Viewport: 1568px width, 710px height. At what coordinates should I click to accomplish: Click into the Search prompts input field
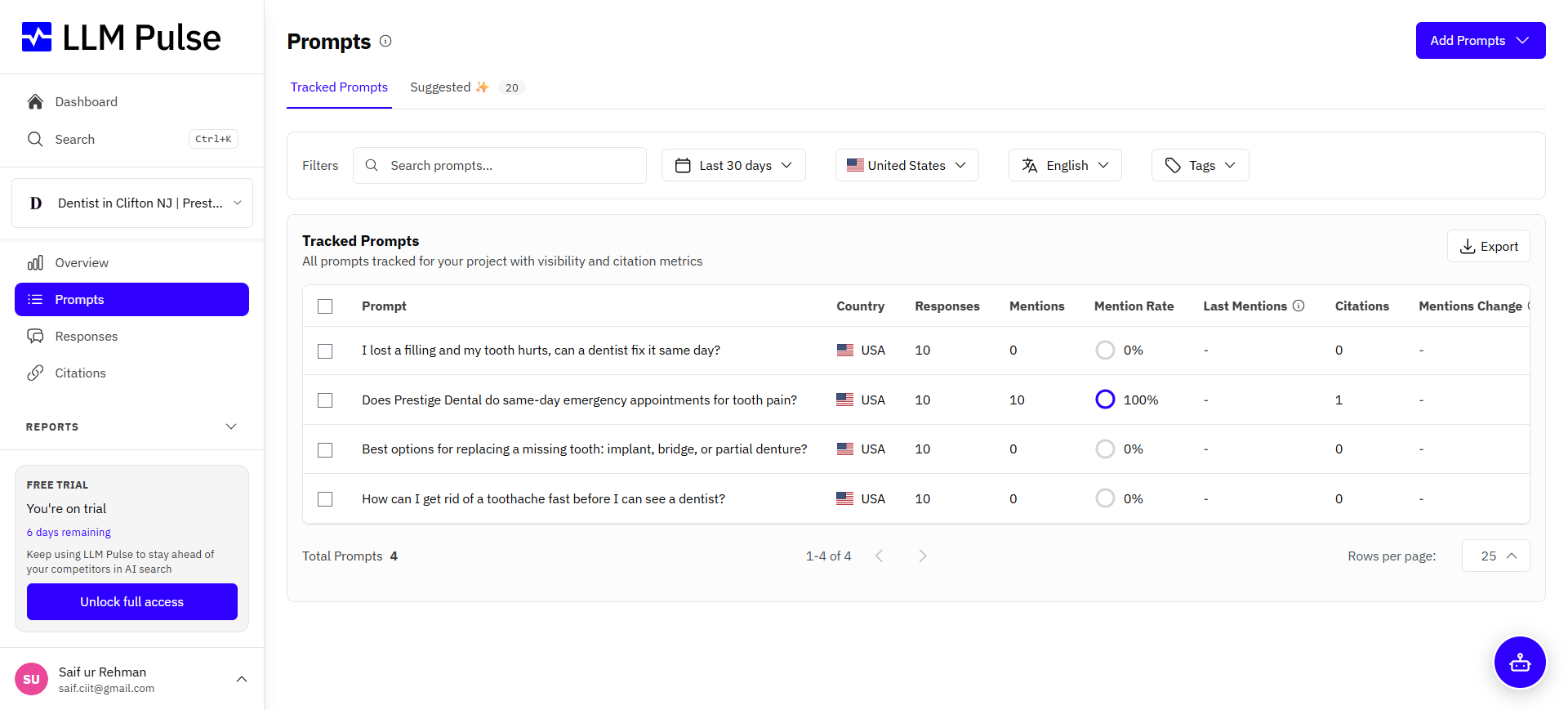(x=500, y=165)
